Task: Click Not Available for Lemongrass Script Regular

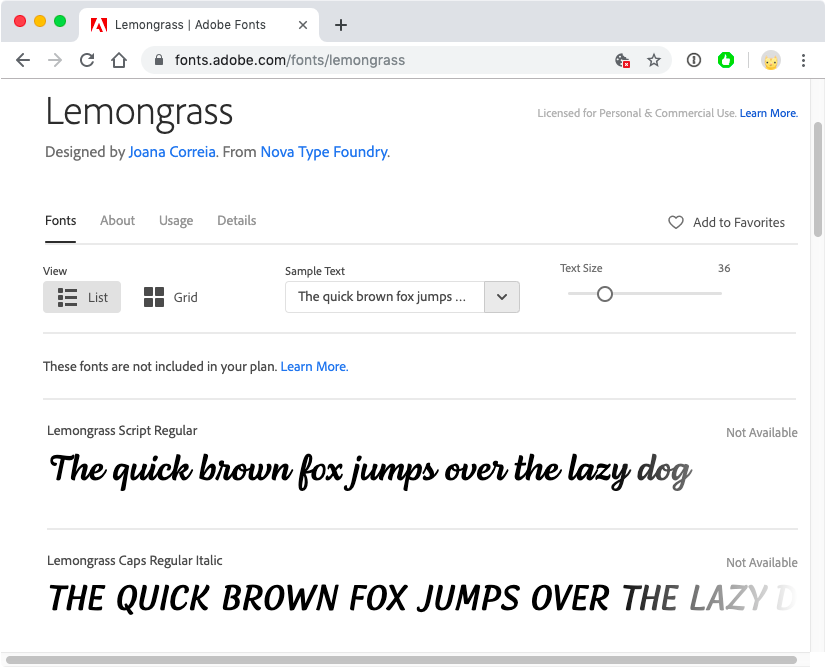Action: (762, 432)
